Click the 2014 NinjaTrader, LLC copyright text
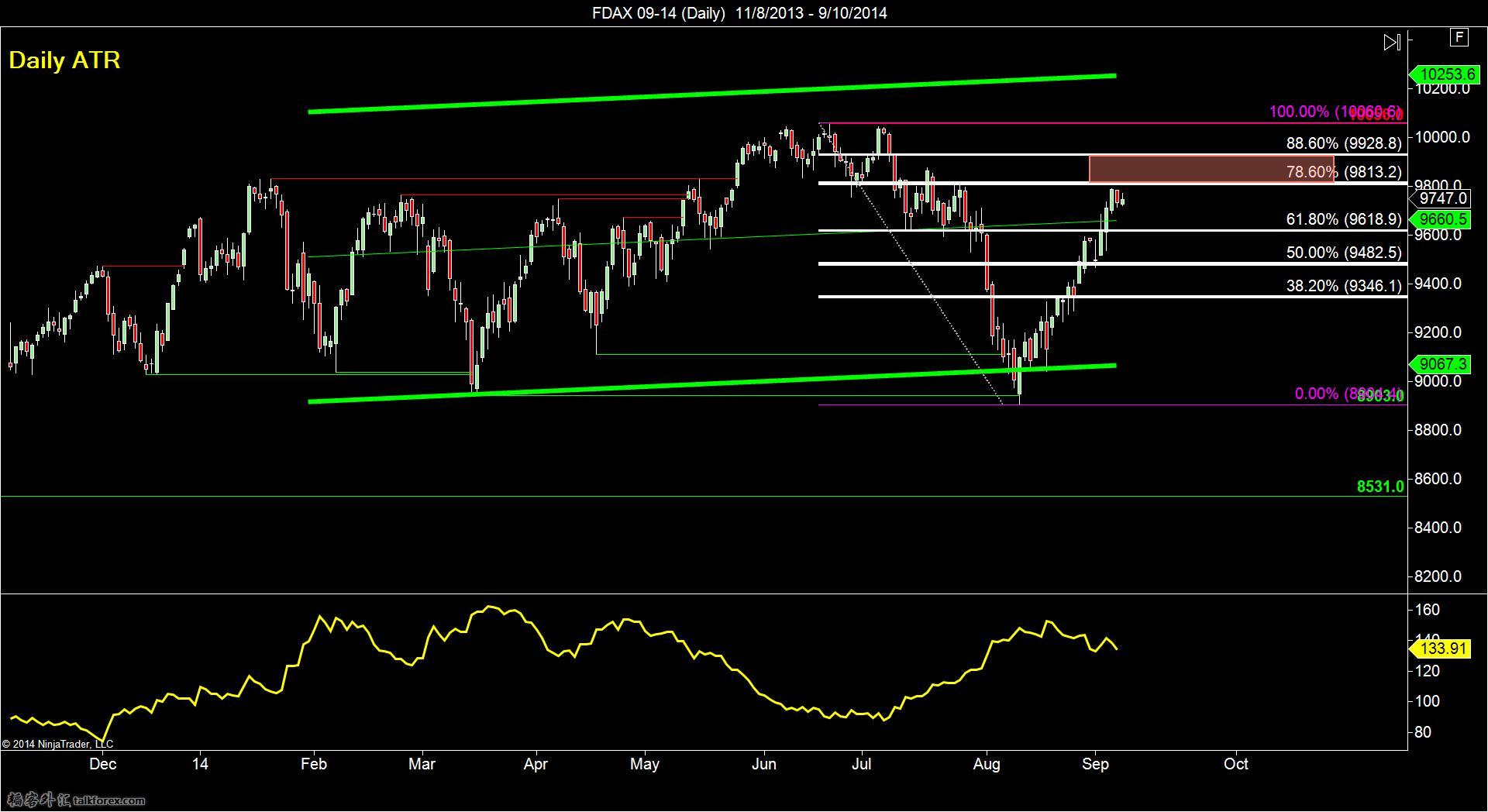 58,745
